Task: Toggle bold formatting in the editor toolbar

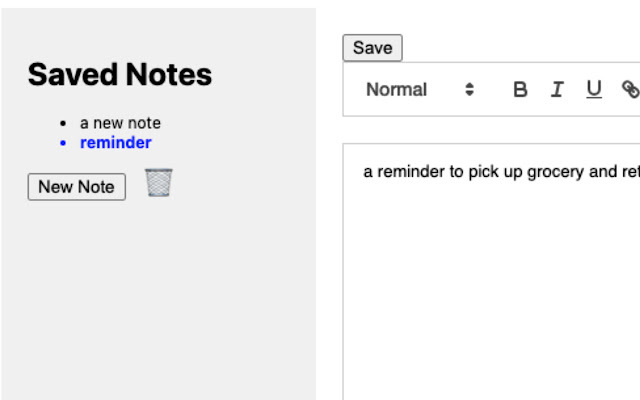Action: click(x=520, y=89)
